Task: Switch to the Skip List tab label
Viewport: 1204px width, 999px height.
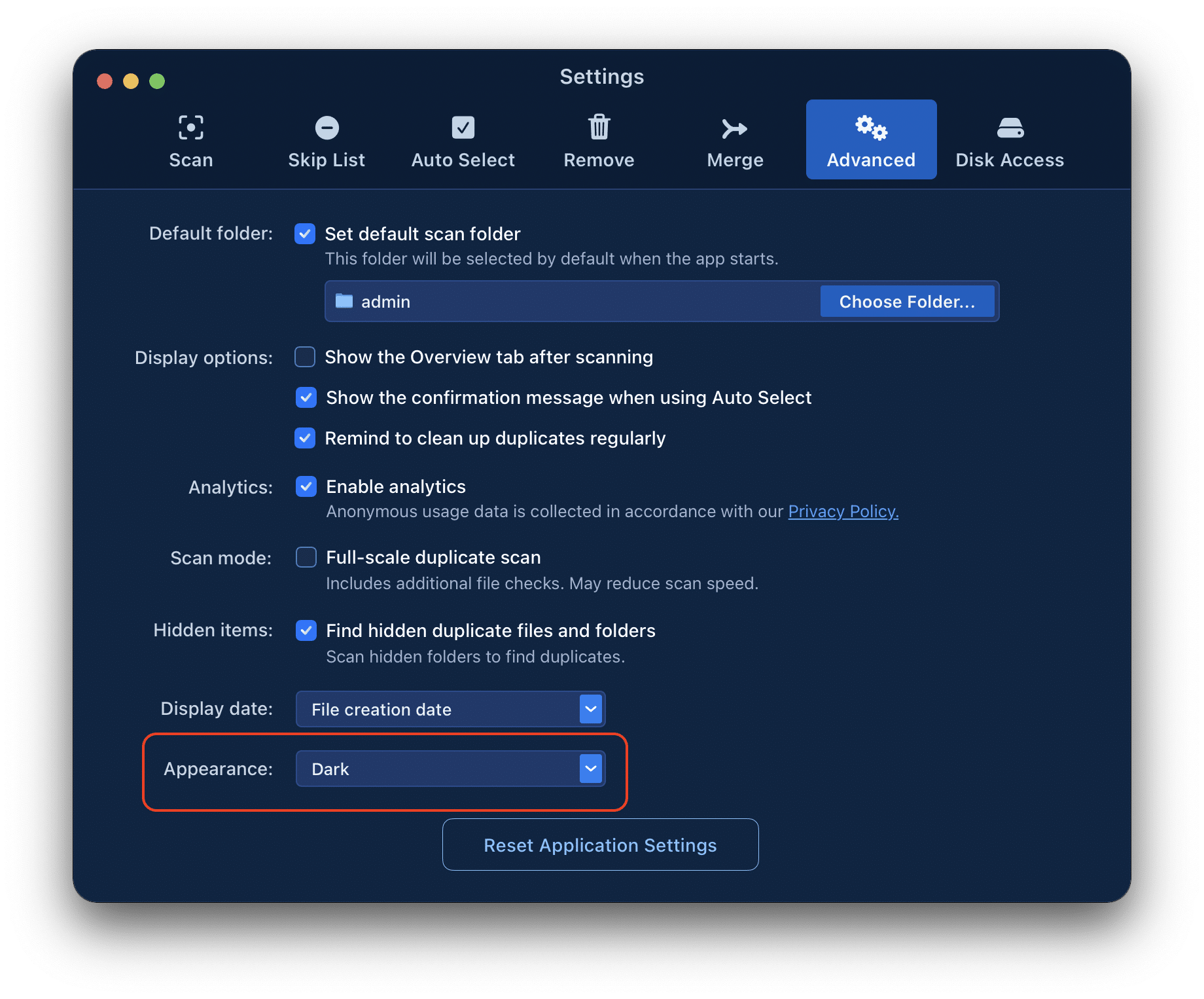Action: pyautogui.click(x=327, y=160)
